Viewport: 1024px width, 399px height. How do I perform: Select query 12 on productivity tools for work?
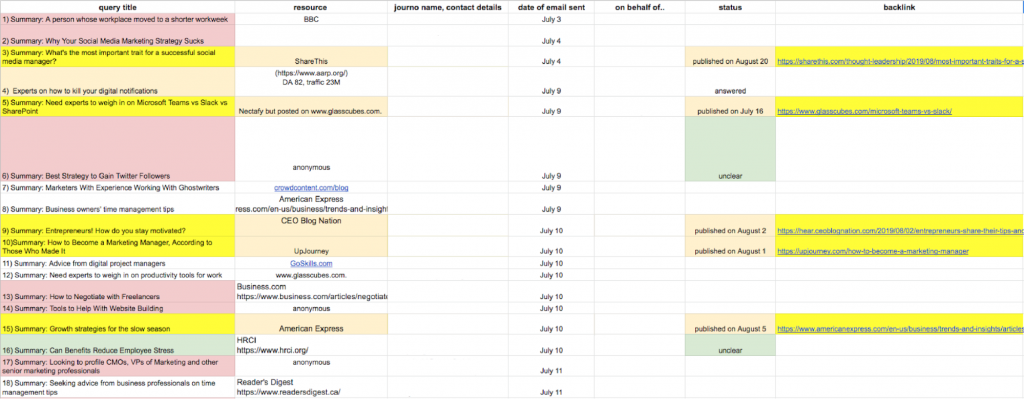coord(118,276)
